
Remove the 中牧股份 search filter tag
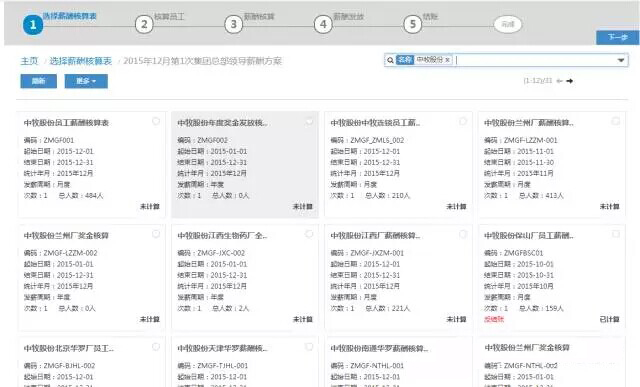pyautogui.click(x=447, y=60)
